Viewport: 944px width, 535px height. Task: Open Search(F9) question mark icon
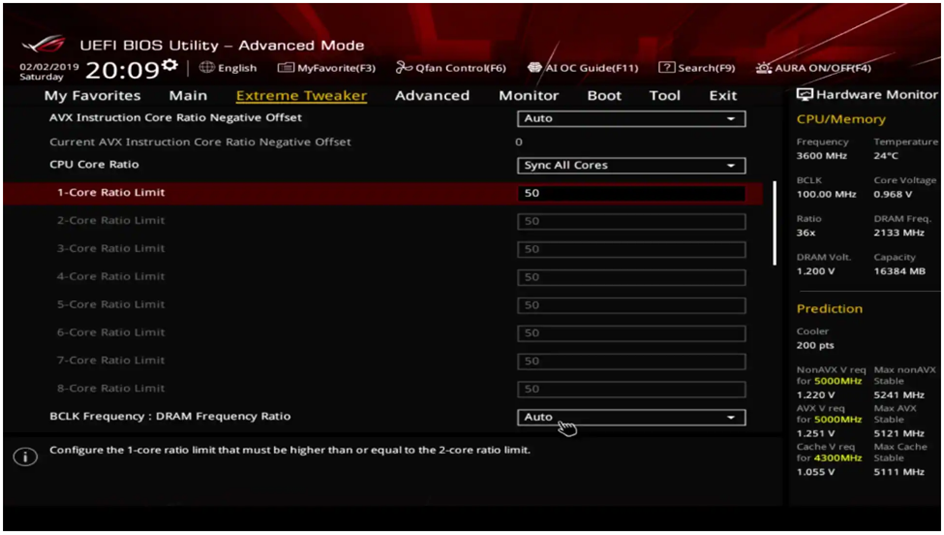(666, 67)
